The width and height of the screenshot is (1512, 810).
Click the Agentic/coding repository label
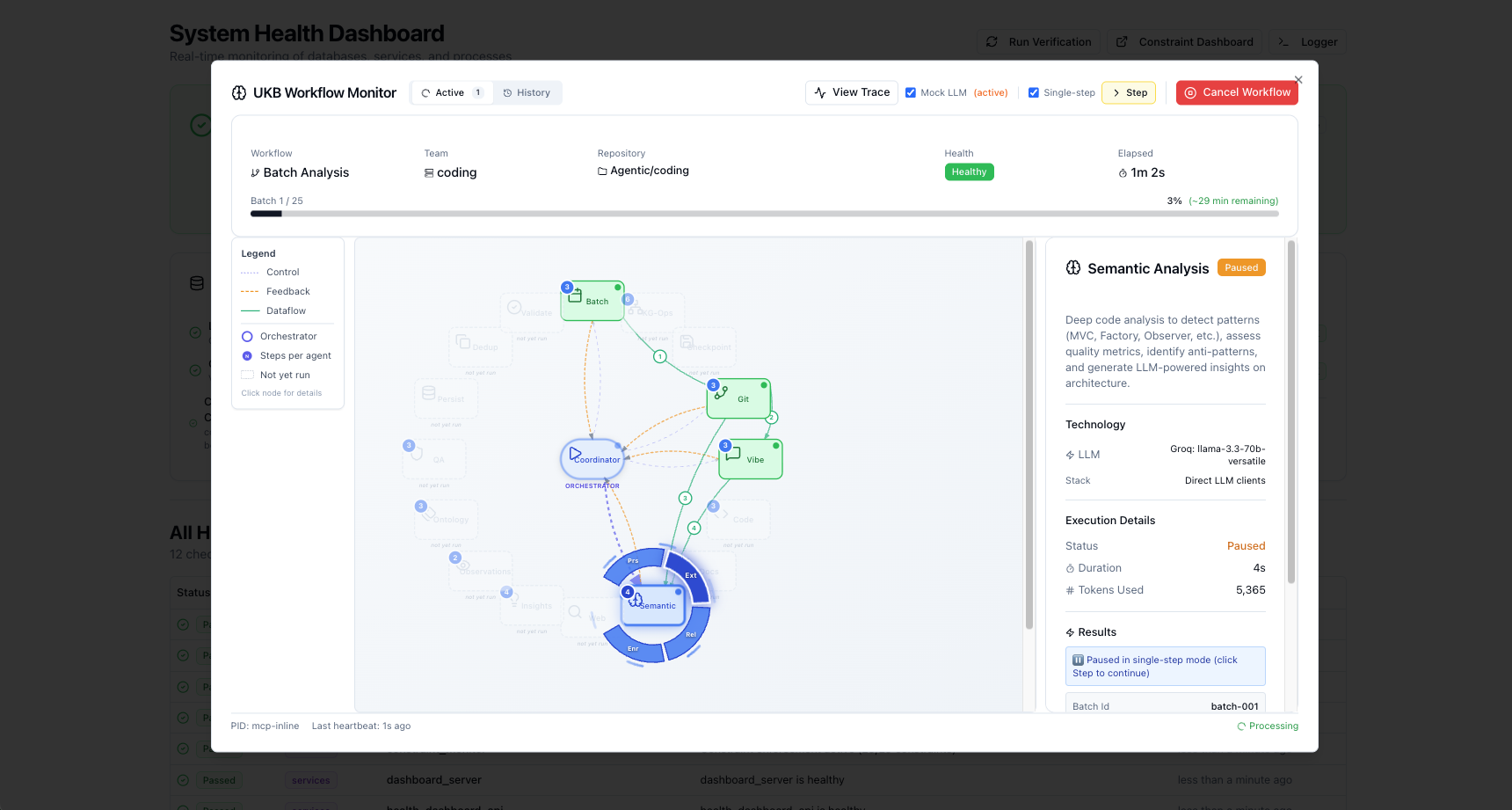click(650, 171)
